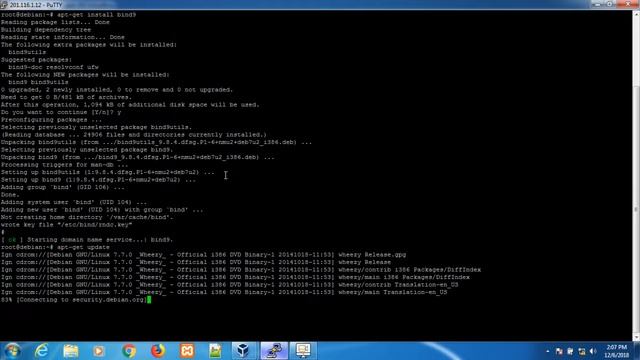
Task: Close the PuTTY window
Action: 627,4
